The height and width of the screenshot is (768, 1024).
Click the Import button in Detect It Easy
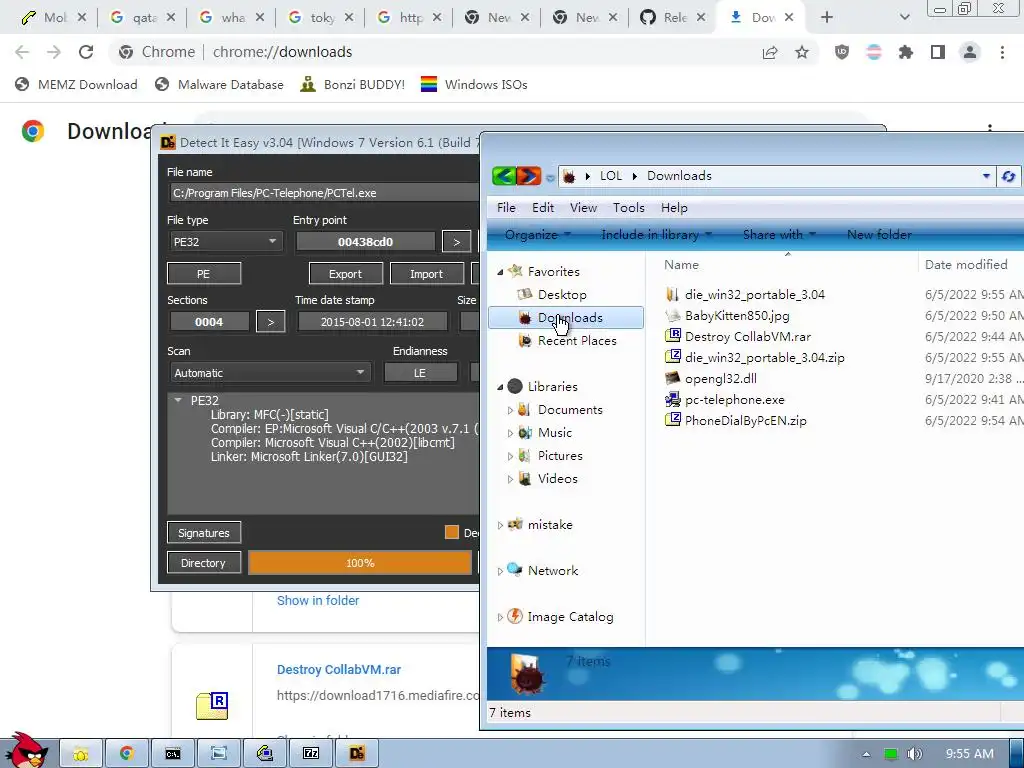426,274
